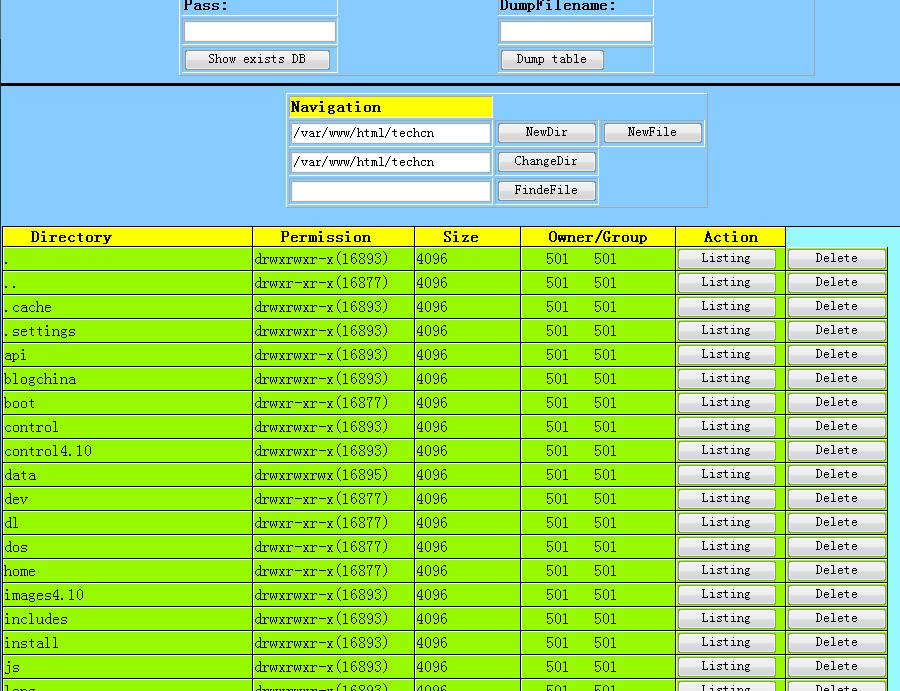
Task: Click the DumpFilename text field
Action: pyautogui.click(x=575, y=32)
